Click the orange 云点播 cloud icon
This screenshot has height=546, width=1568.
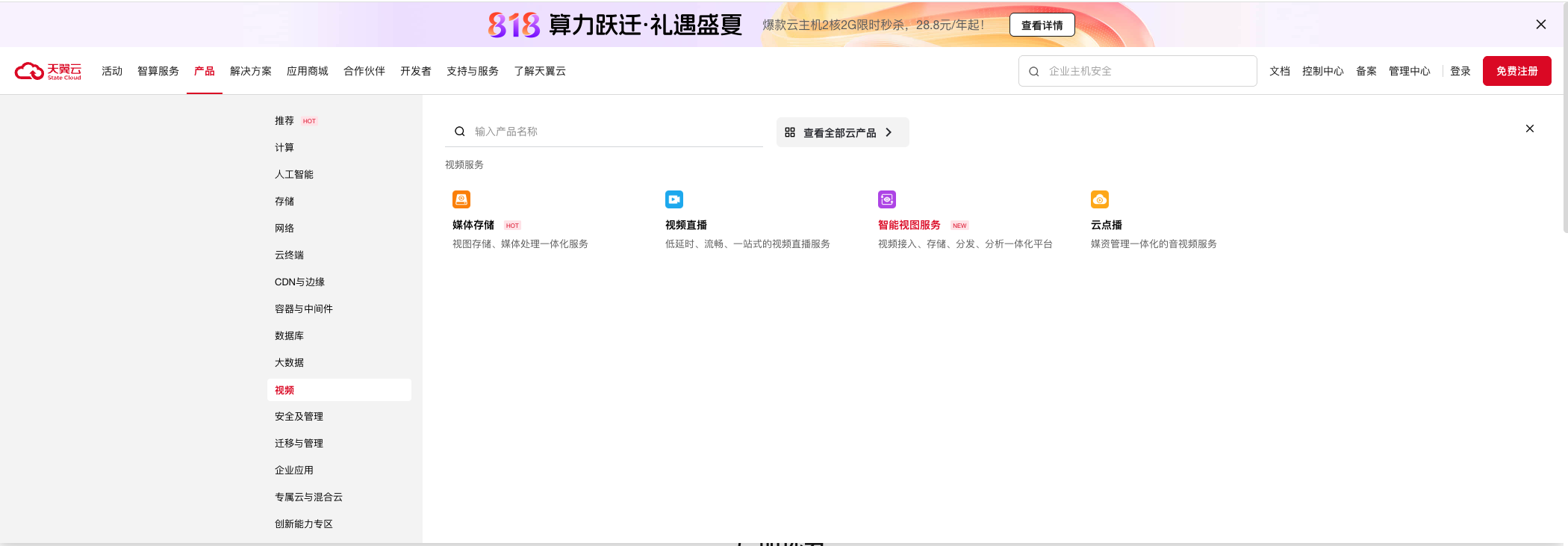pyautogui.click(x=1100, y=199)
